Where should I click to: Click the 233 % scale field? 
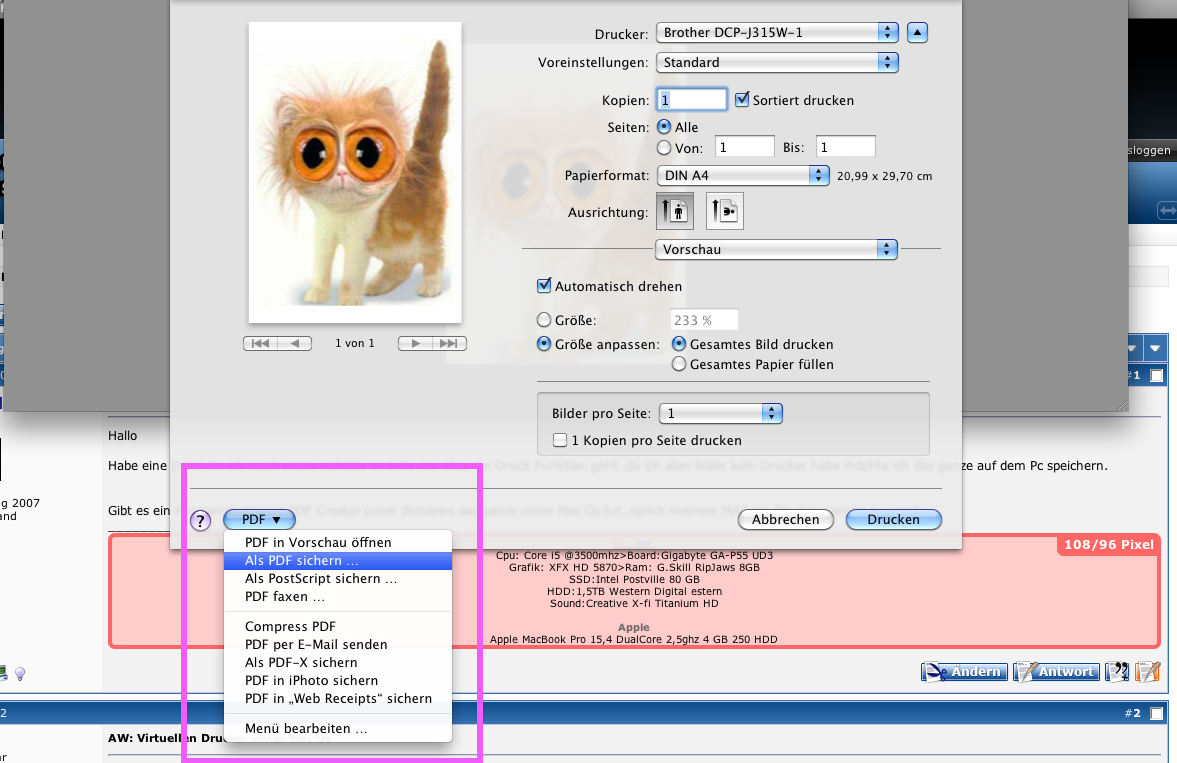click(x=704, y=320)
